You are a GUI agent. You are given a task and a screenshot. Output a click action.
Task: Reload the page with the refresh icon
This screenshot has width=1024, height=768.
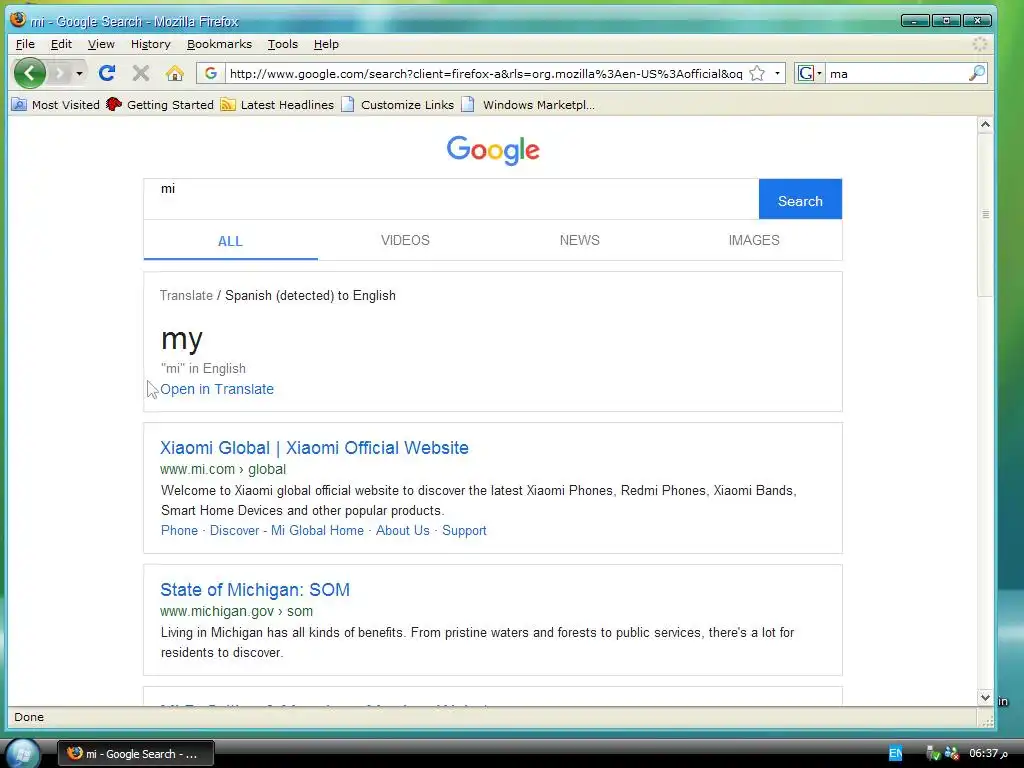click(x=107, y=73)
